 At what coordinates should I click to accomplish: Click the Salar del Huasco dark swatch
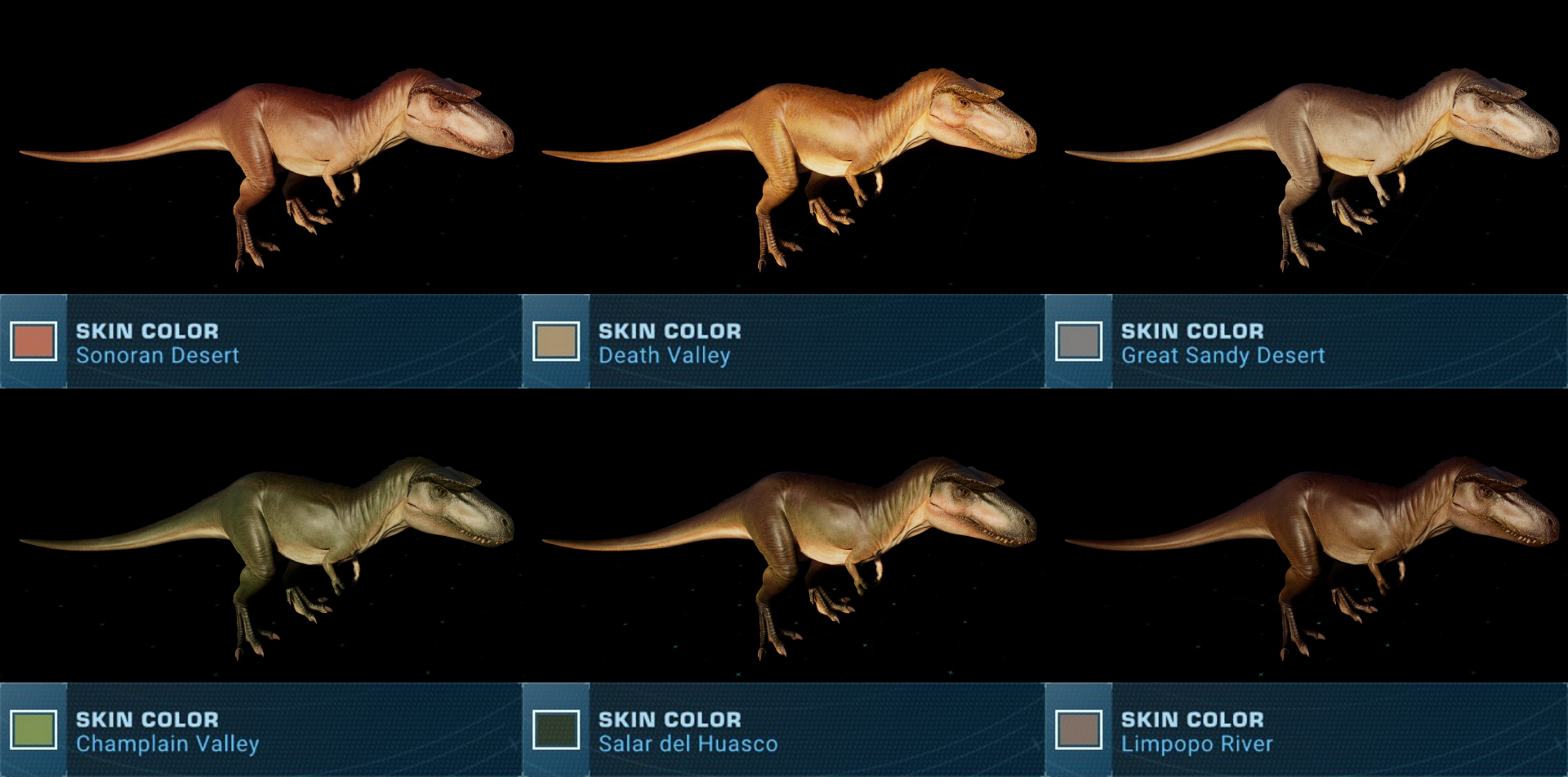[556, 730]
